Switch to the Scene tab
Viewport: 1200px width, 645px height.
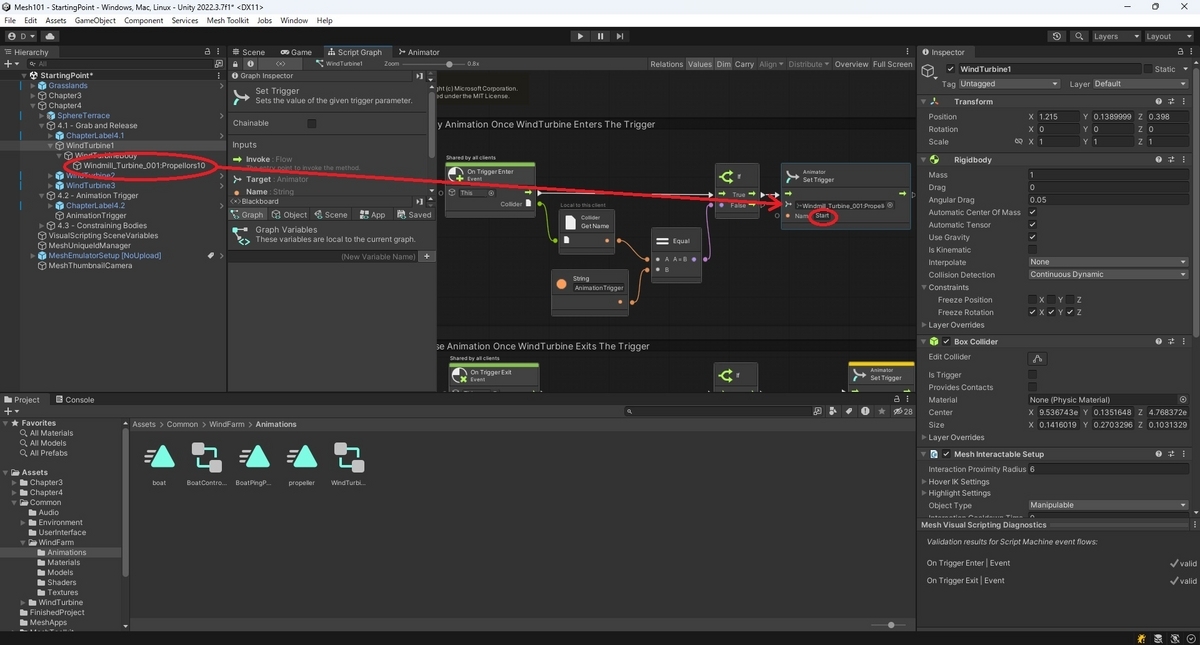click(x=249, y=52)
